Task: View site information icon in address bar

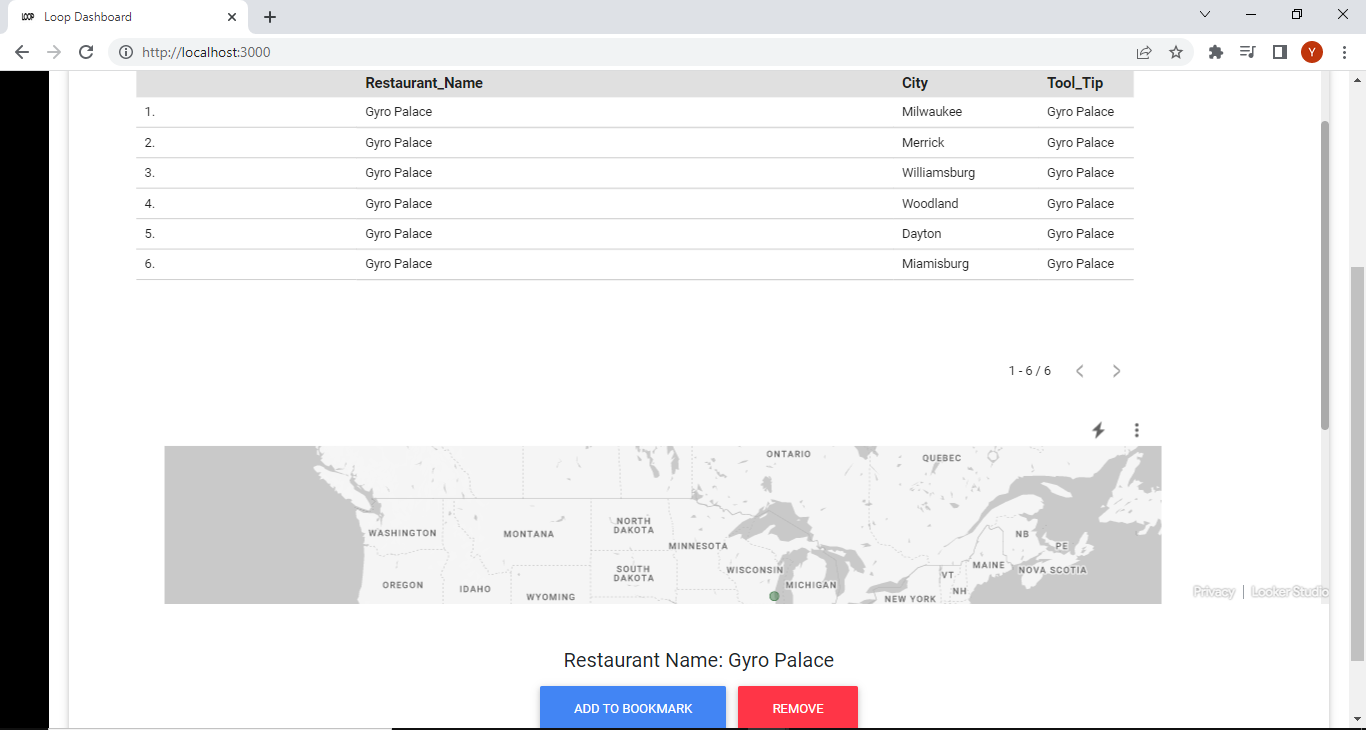Action: [x=126, y=52]
